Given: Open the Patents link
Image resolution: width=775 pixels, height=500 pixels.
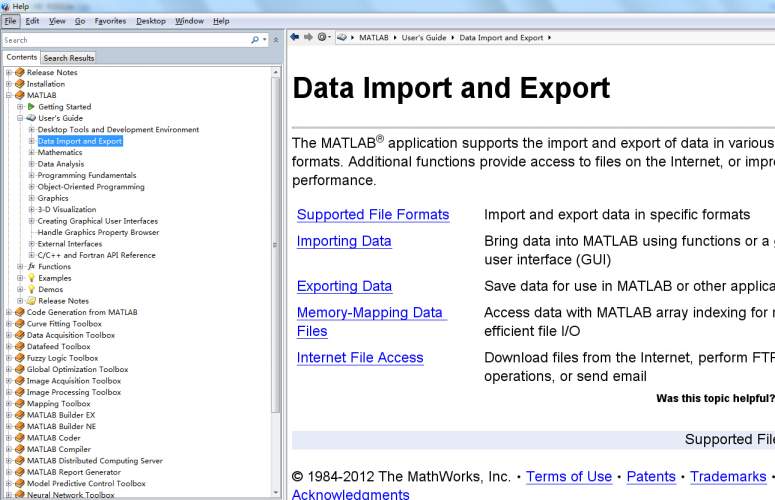Looking at the screenshot, I should tap(651, 476).
